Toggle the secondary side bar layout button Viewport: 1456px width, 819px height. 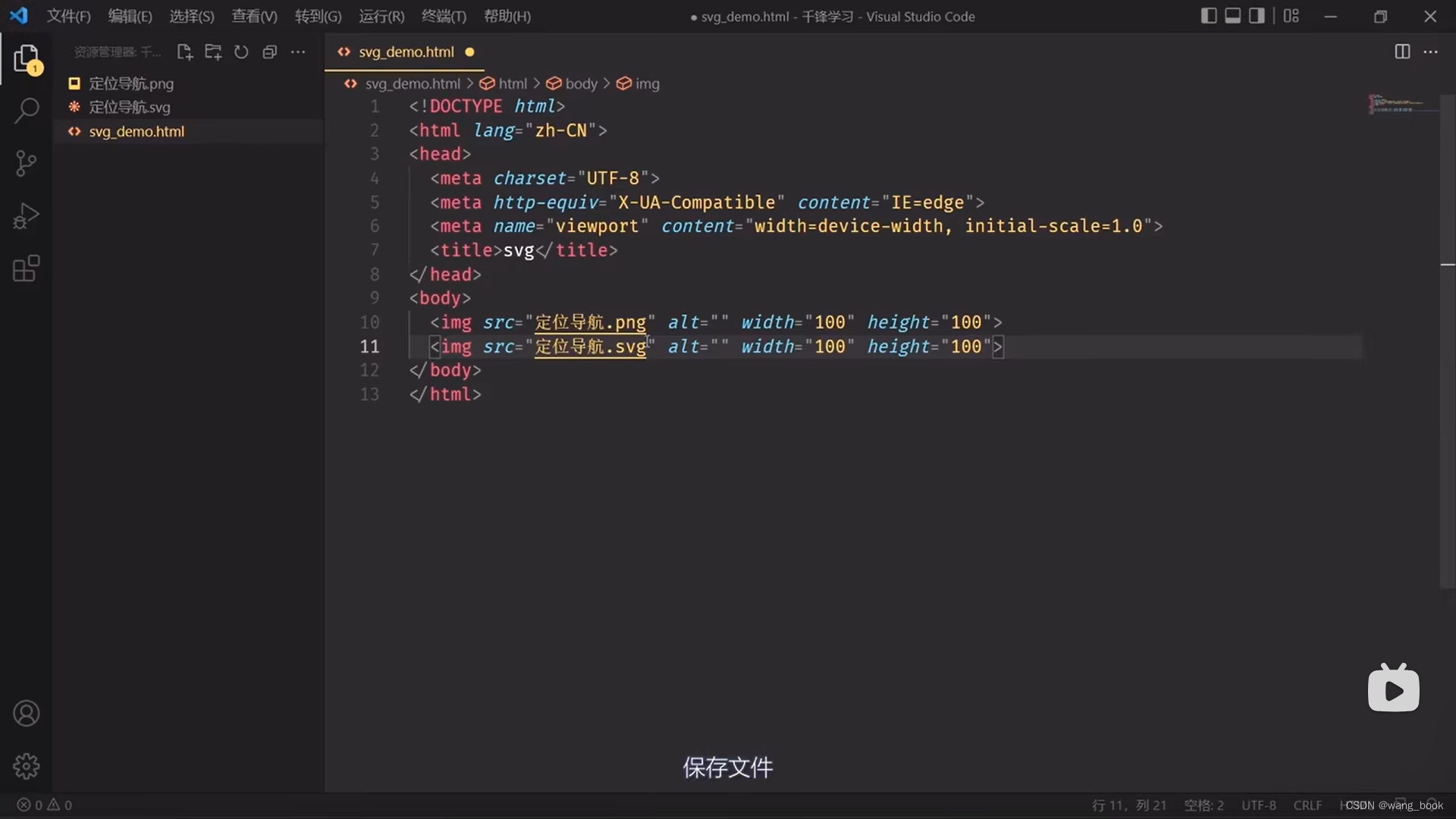(1257, 16)
